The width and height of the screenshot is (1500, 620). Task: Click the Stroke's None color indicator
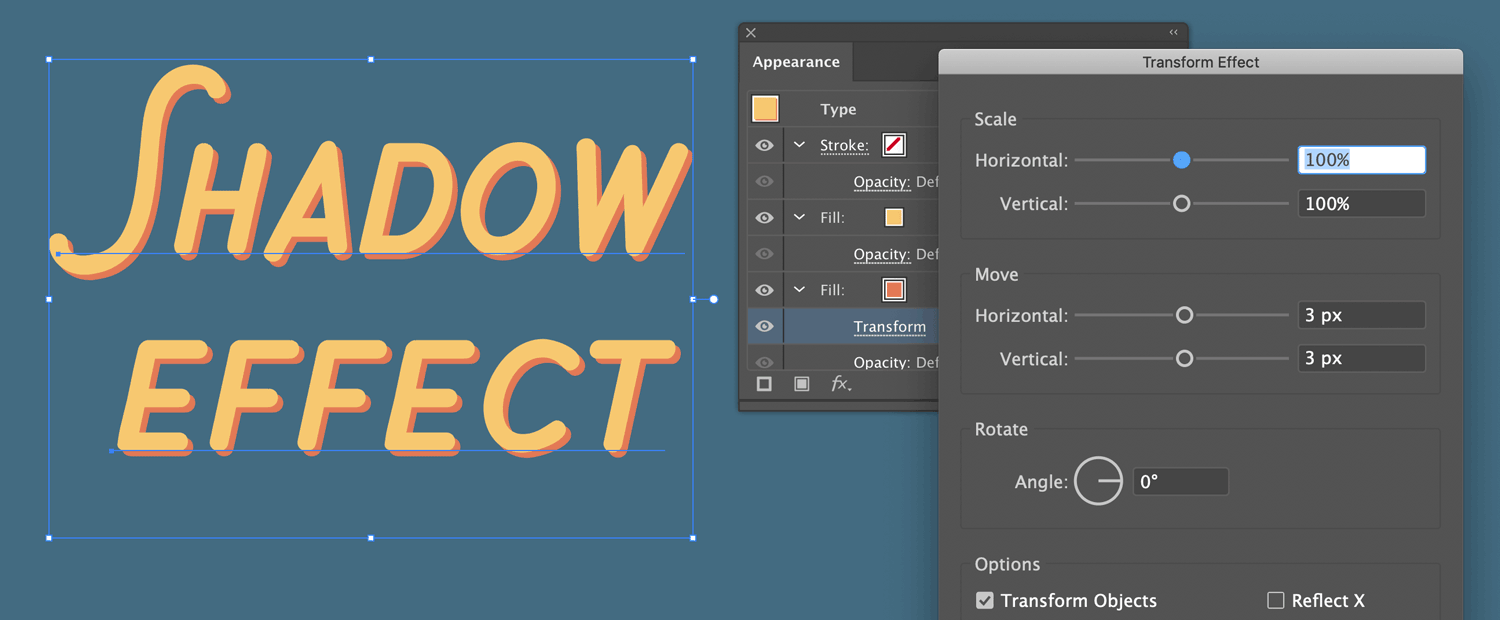point(893,144)
